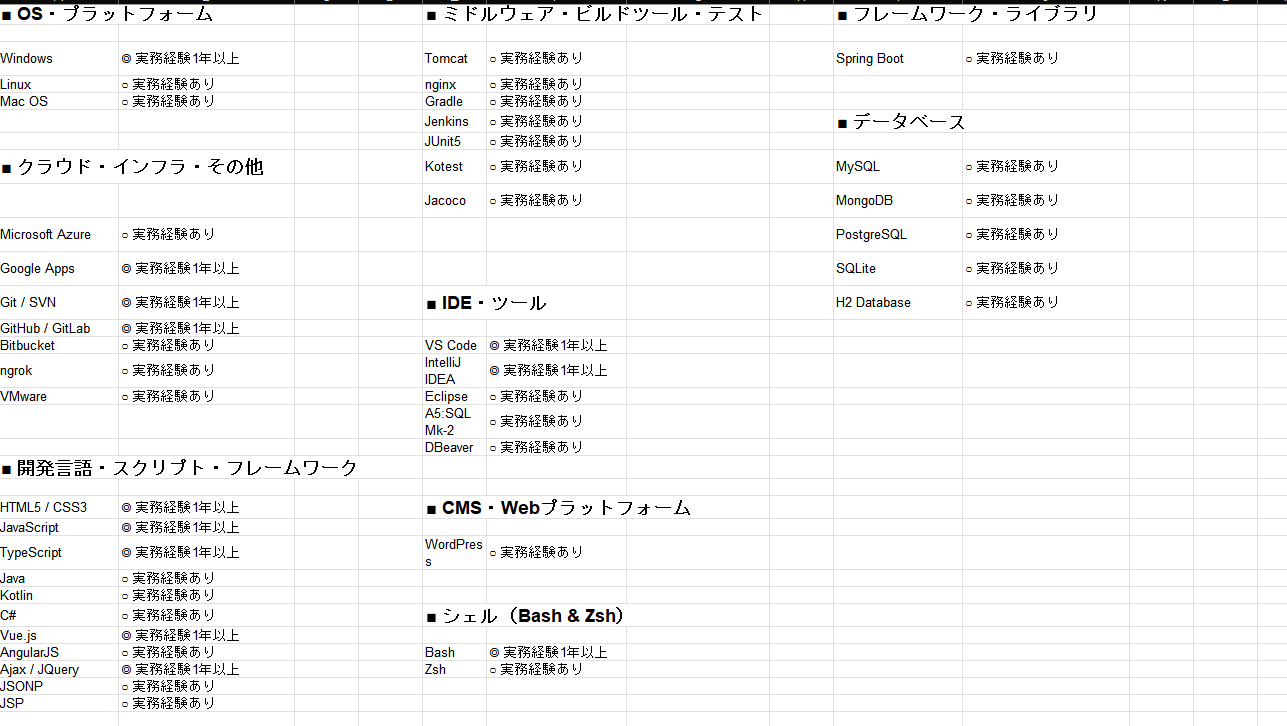Select the WordPress cell
The height and width of the screenshot is (726, 1287).
(x=454, y=553)
